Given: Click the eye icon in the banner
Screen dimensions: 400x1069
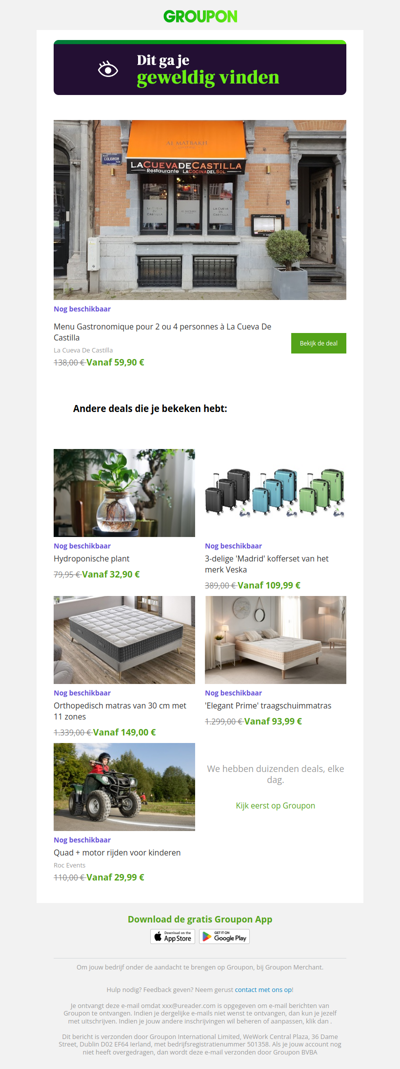Looking at the screenshot, I should click(x=108, y=69).
